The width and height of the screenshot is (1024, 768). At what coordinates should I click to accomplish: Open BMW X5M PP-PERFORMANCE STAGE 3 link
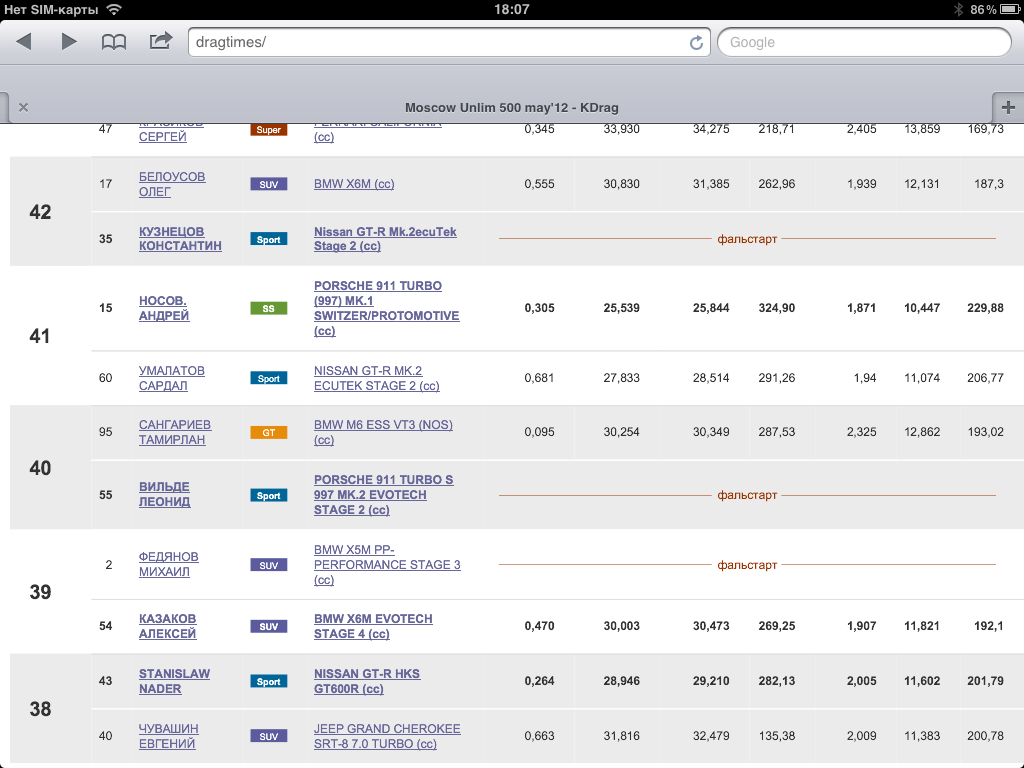point(387,564)
